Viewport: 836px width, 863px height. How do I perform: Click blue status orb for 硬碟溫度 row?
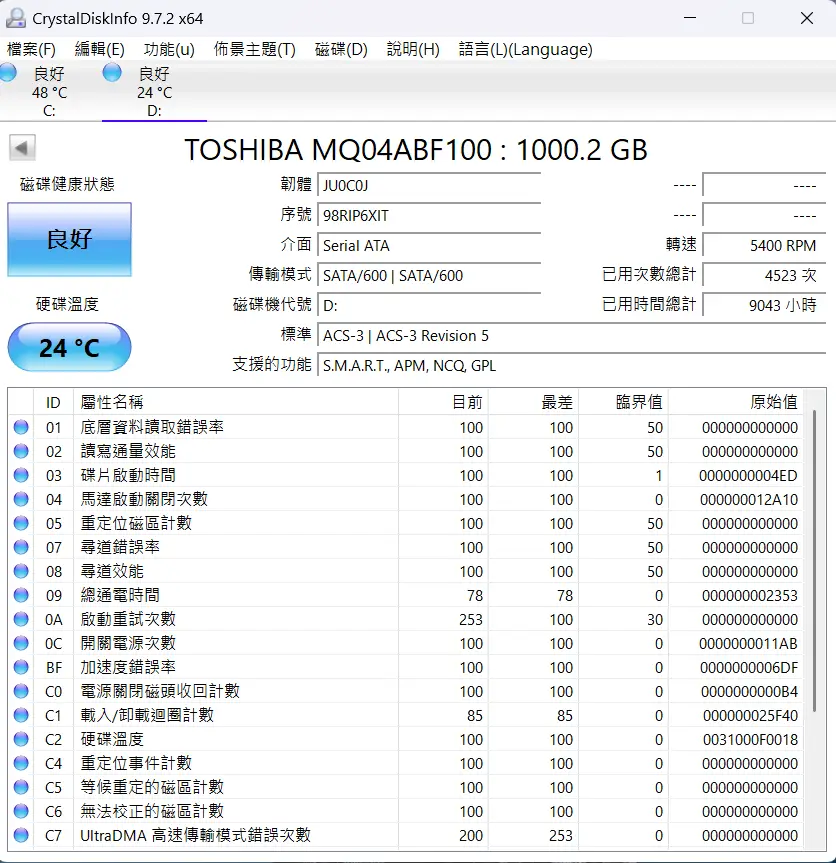coord(21,740)
